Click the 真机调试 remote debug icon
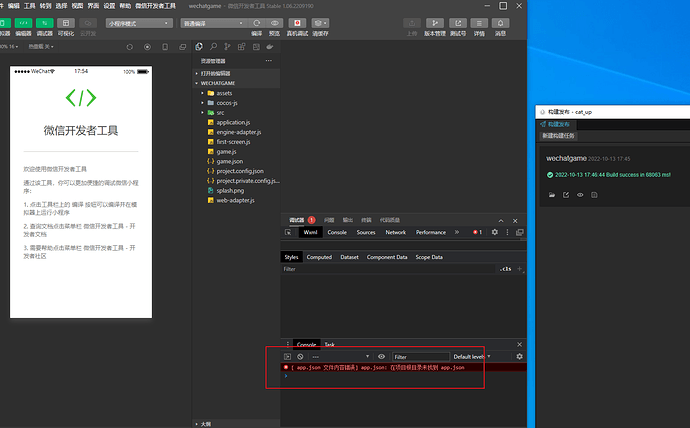The image size is (690, 428). 297,23
